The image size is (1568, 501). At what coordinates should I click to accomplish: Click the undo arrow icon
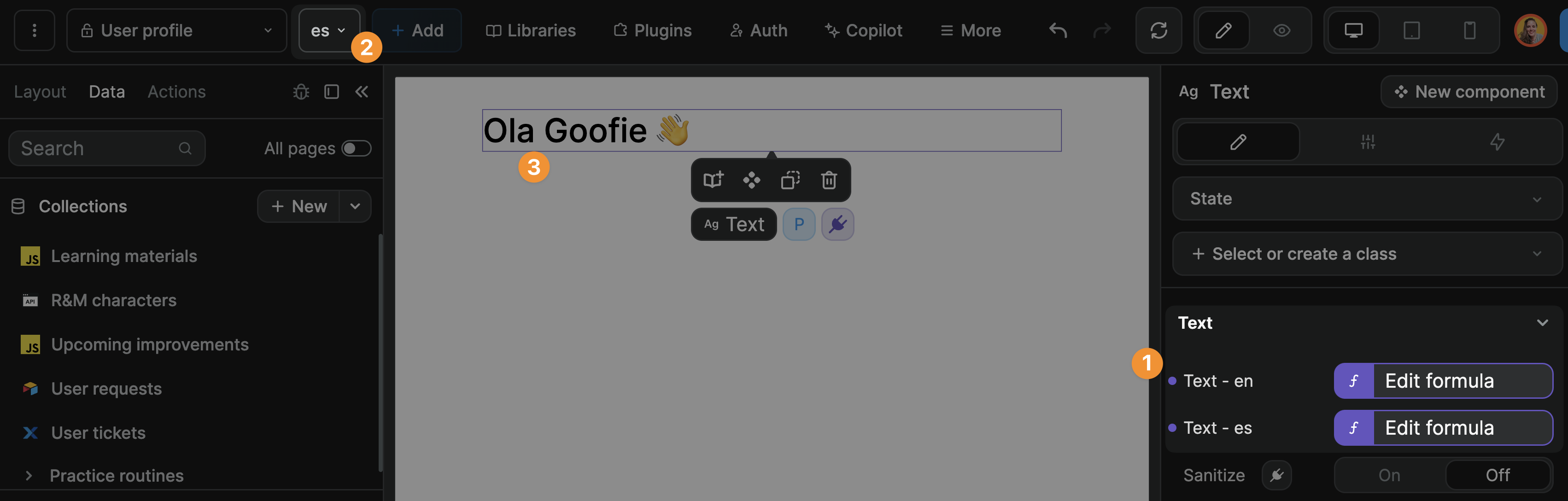coord(1057,30)
